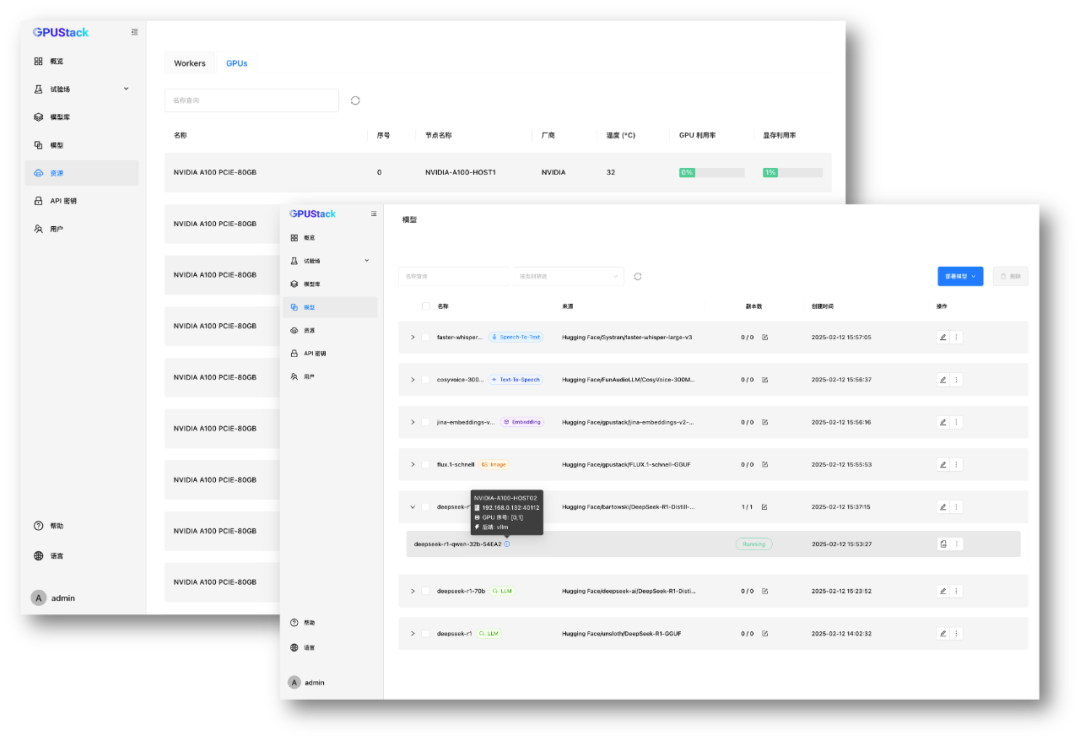Expand the deepseek-r1-70b model row
Image resolution: width=1080 pixels, height=741 pixels.
click(413, 591)
